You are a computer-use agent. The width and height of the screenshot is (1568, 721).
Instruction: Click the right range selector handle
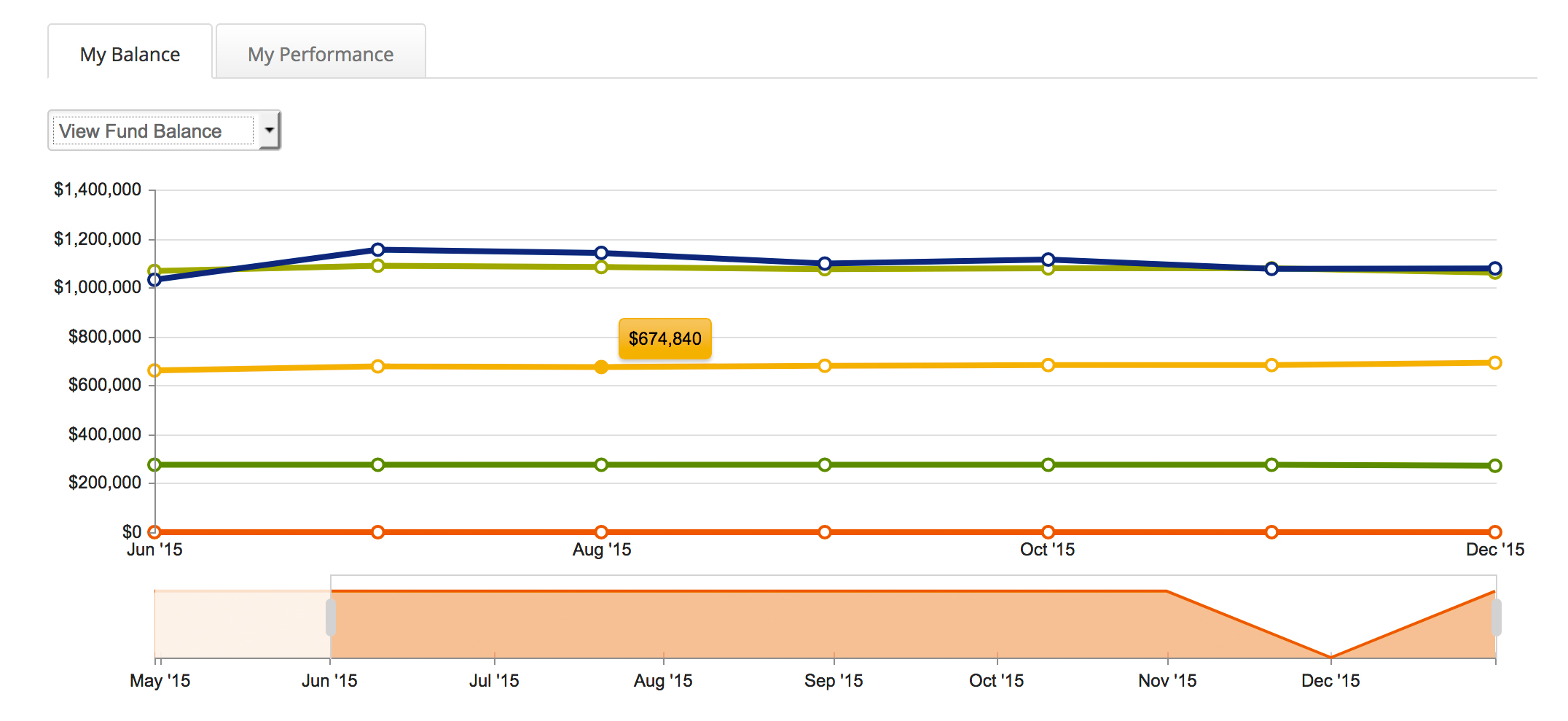tap(1496, 617)
